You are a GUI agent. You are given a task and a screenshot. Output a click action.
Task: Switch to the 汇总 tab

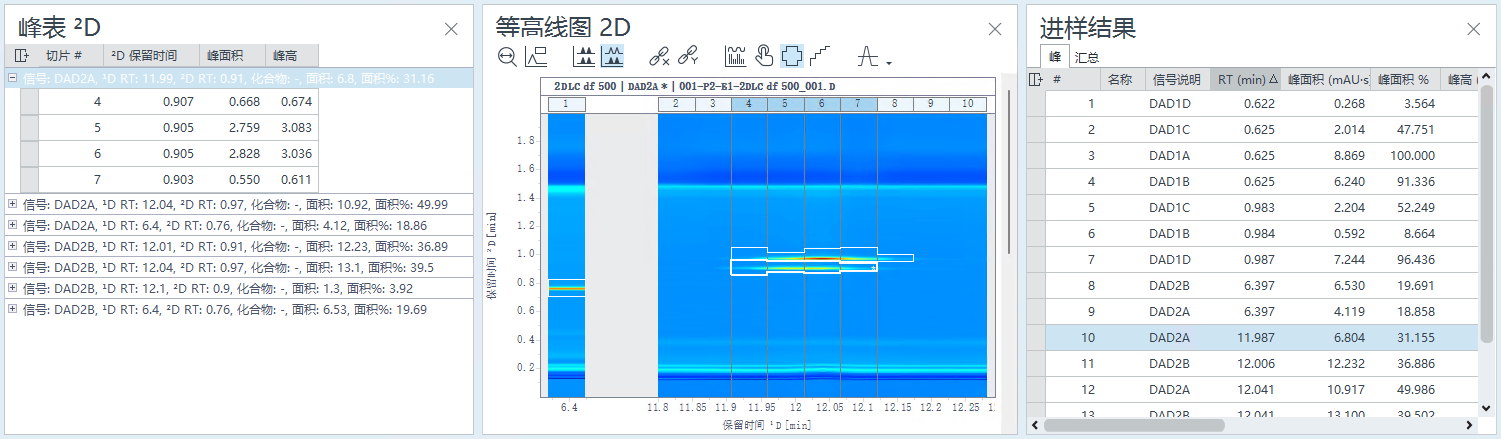click(1086, 58)
